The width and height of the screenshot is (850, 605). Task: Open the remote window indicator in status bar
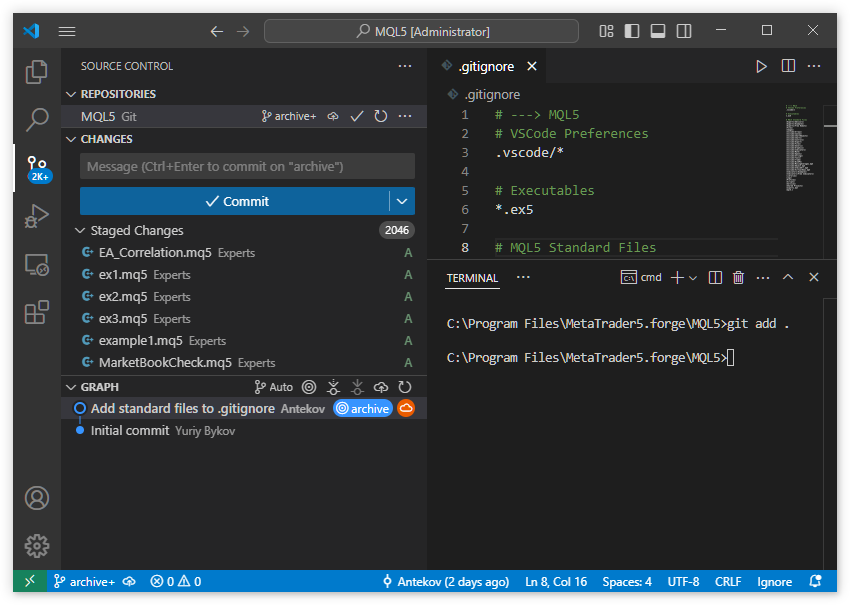[30, 581]
